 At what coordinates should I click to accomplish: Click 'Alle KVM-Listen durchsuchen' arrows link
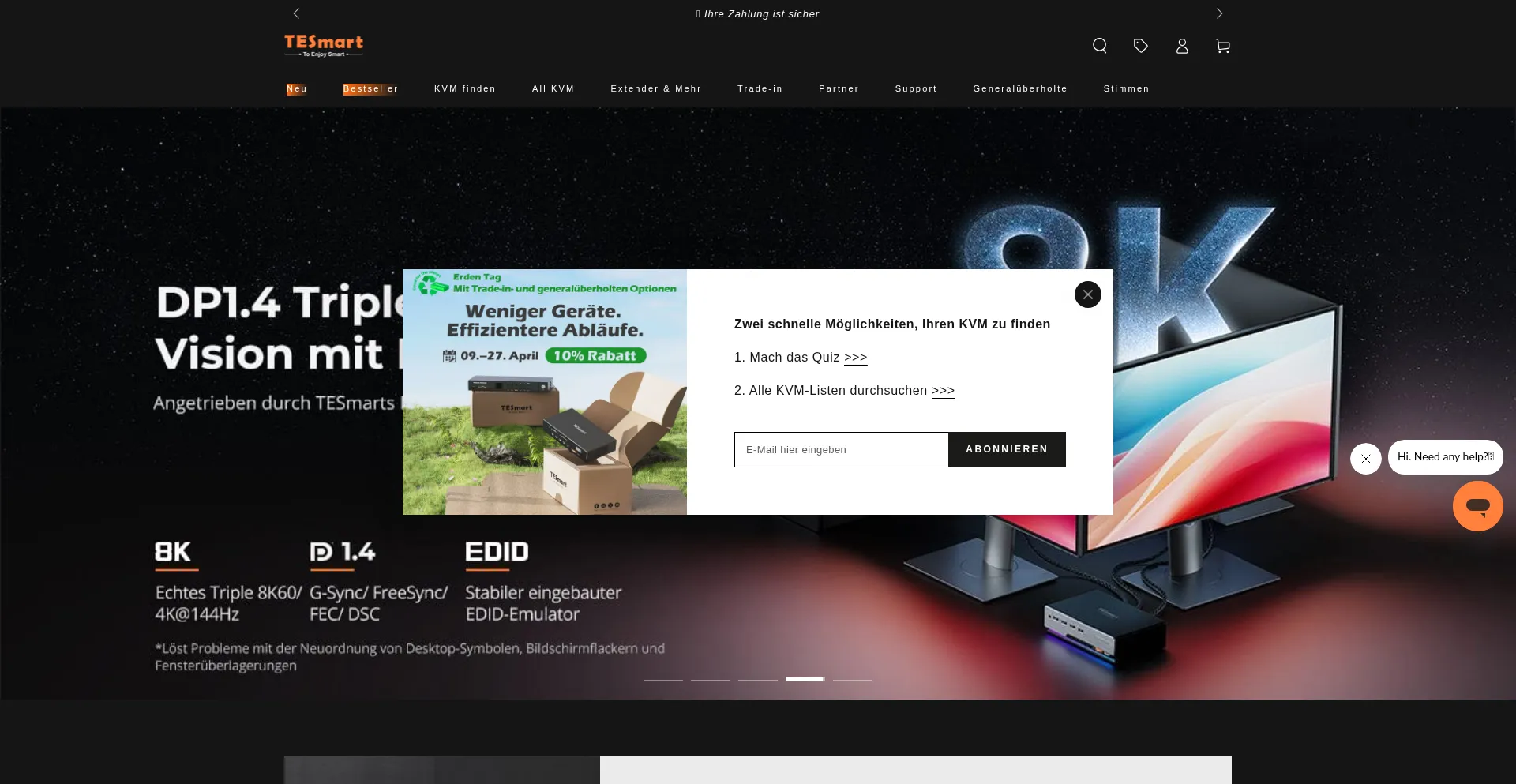click(944, 391)
